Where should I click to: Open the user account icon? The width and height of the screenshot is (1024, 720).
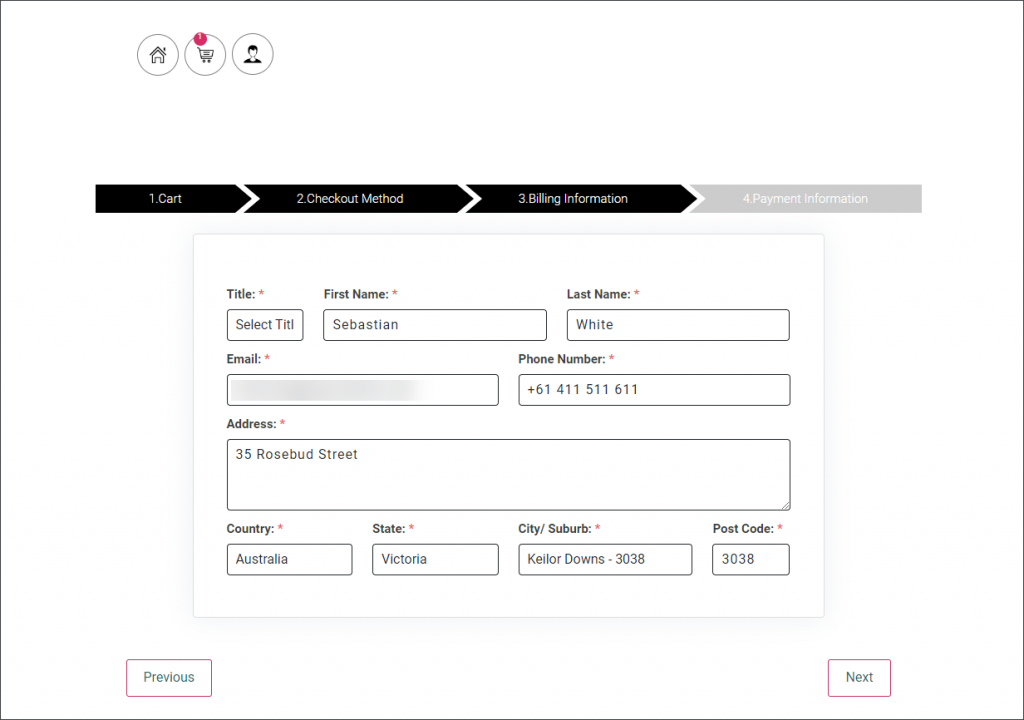pyautogui.click(x=253, y=54)
